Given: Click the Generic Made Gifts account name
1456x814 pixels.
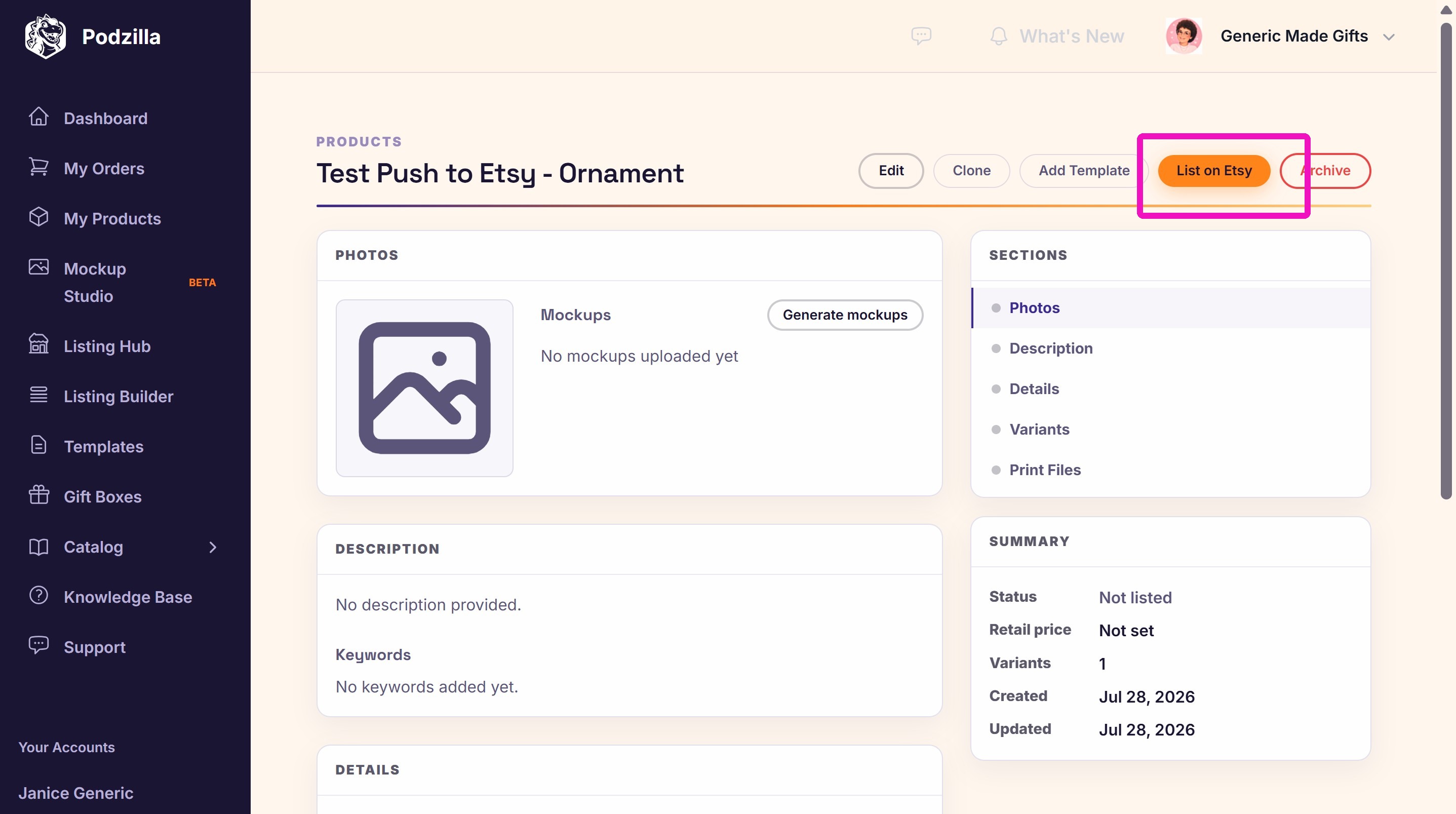Looking at the screenshot, I should pos(1294,36).
